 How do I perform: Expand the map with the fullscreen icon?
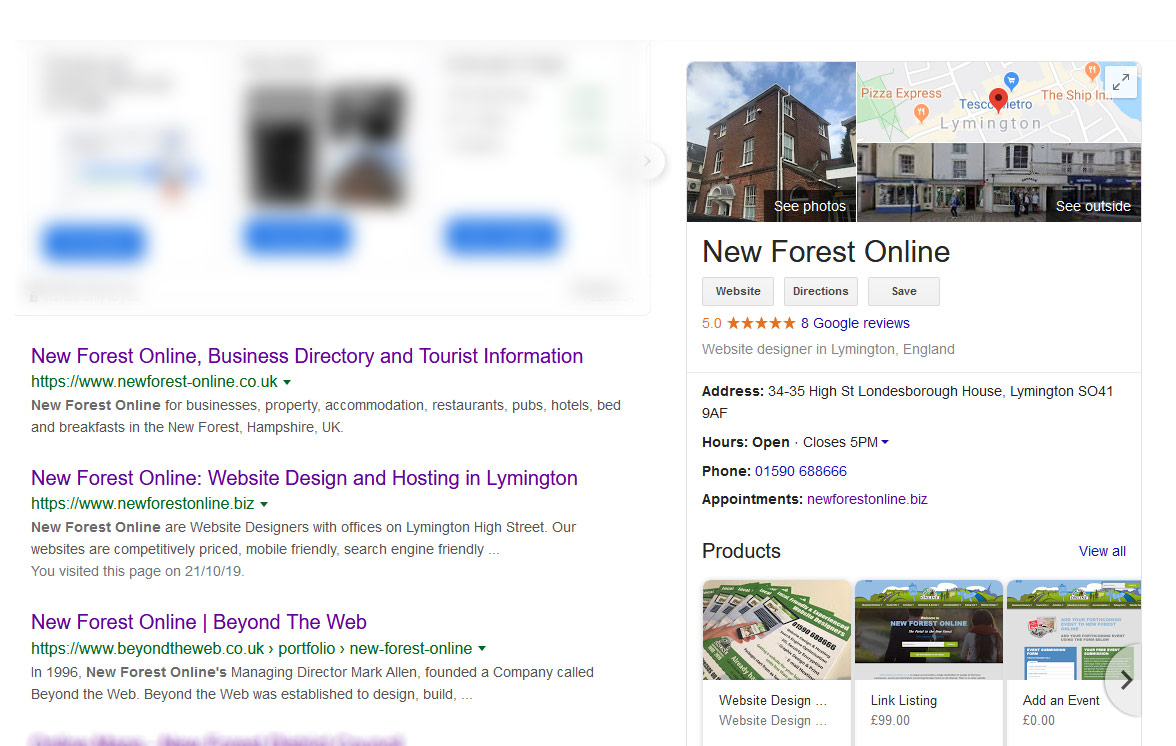tap(1121, 82)
